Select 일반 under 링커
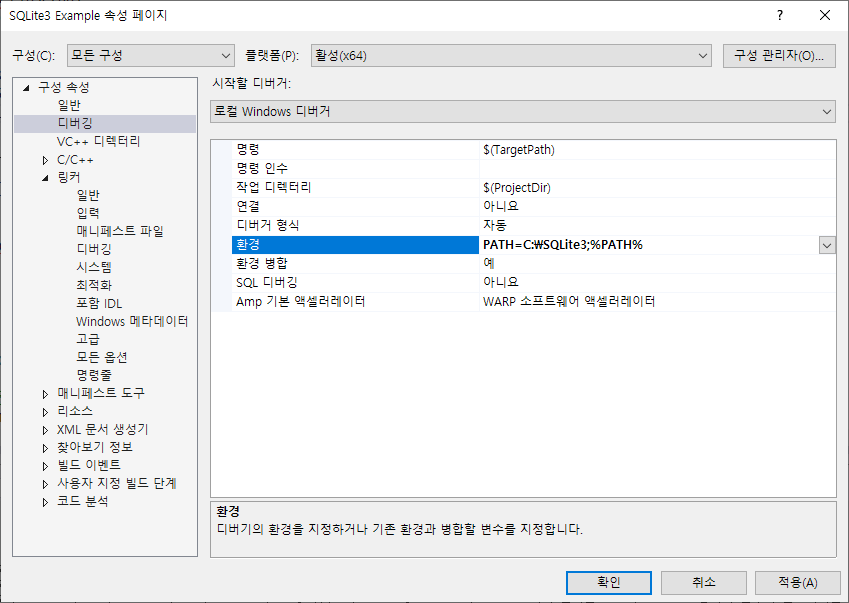Screen dimensions: 849x603 point(88,195)
